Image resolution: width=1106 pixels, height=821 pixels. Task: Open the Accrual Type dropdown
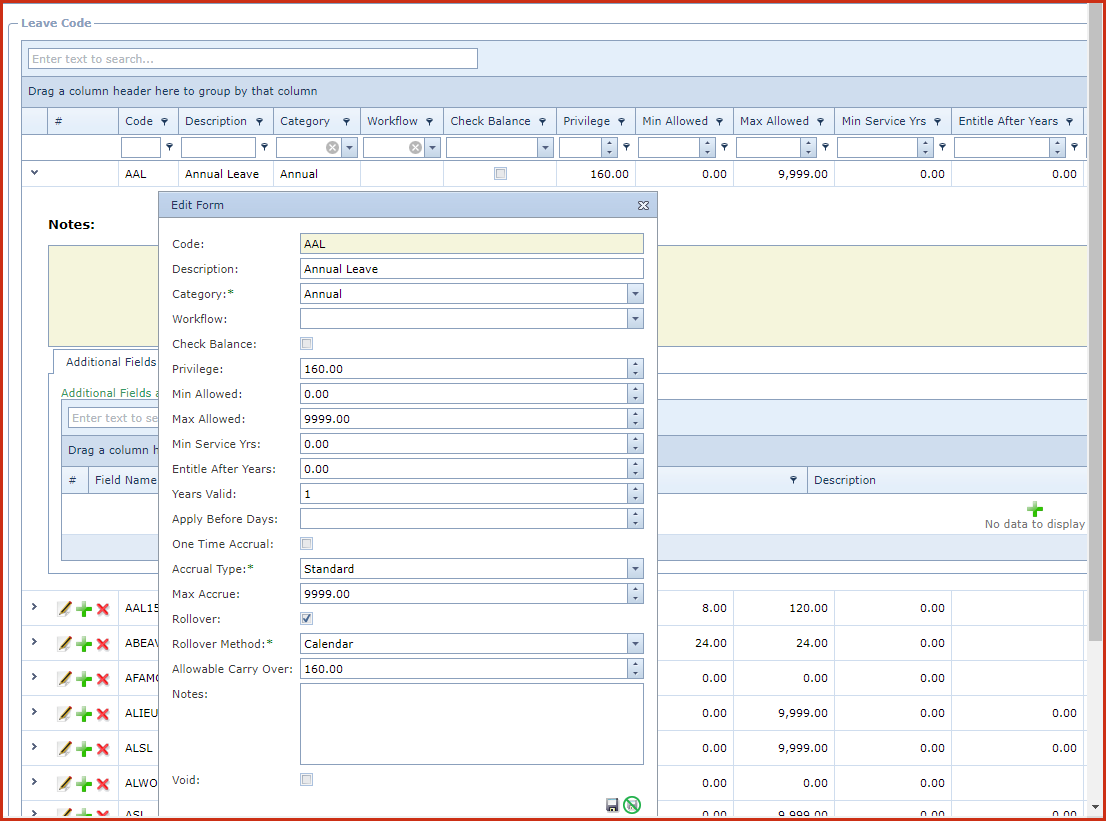point(636,568)
